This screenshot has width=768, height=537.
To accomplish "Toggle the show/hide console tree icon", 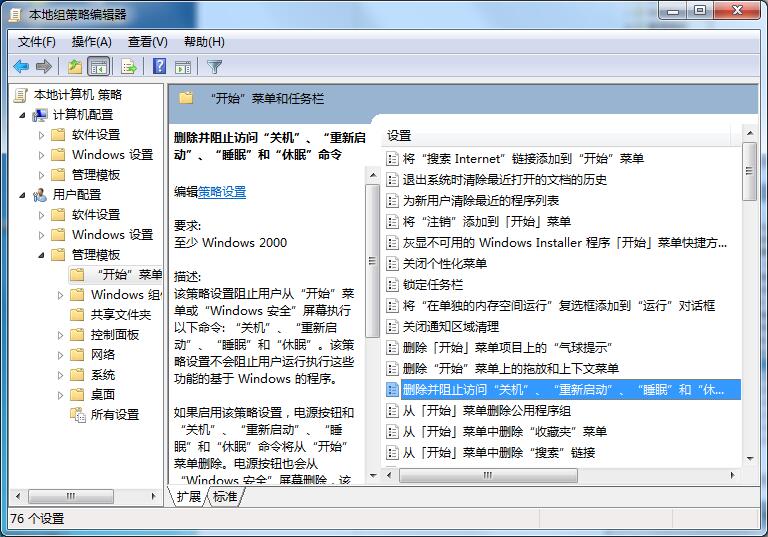I will coord(99,66).
